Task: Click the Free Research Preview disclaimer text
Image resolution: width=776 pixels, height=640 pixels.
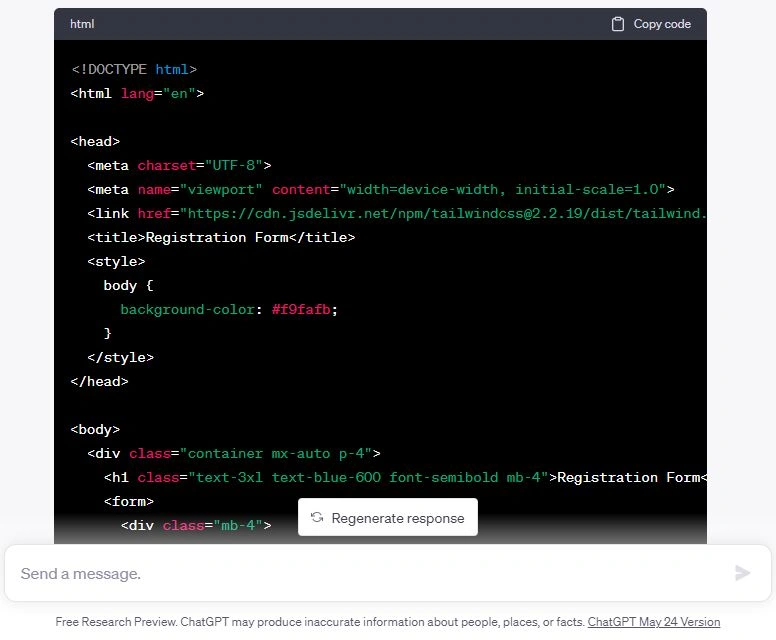Action: pos(320,622)
